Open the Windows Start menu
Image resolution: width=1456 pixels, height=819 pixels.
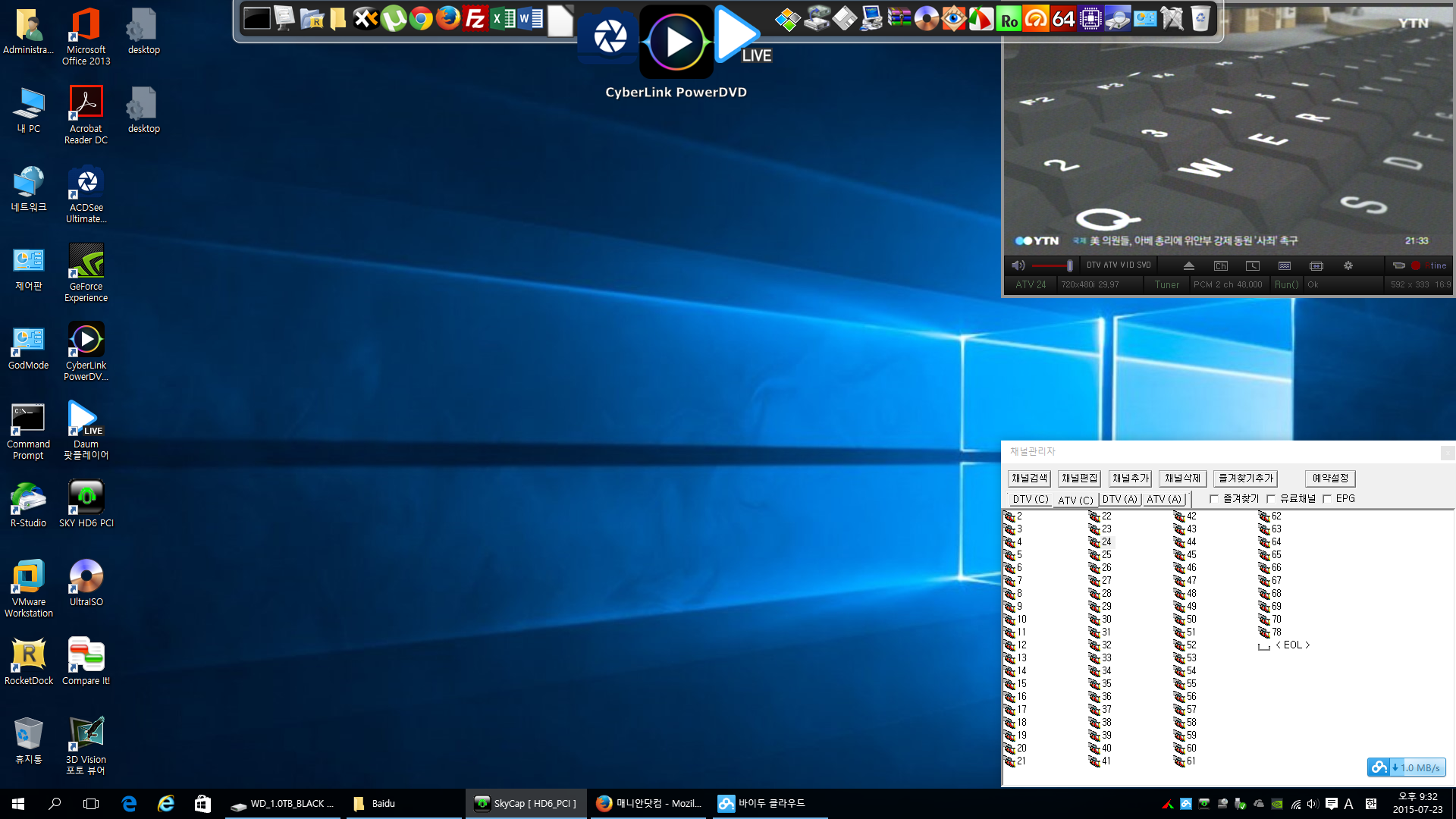18,804
